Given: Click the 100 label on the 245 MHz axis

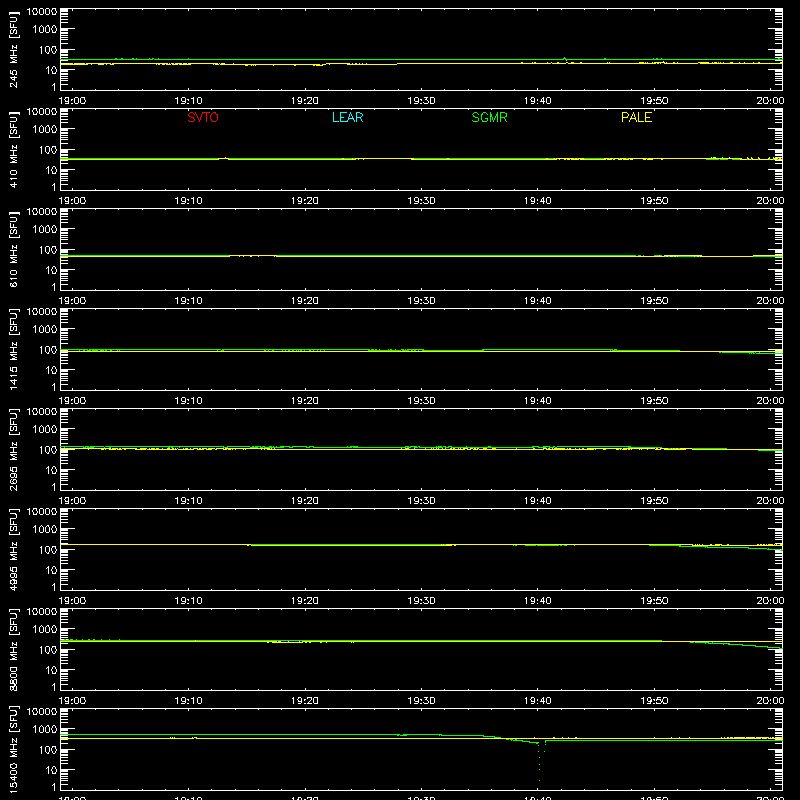Looking at the screenshot, I should pos(48,50).
